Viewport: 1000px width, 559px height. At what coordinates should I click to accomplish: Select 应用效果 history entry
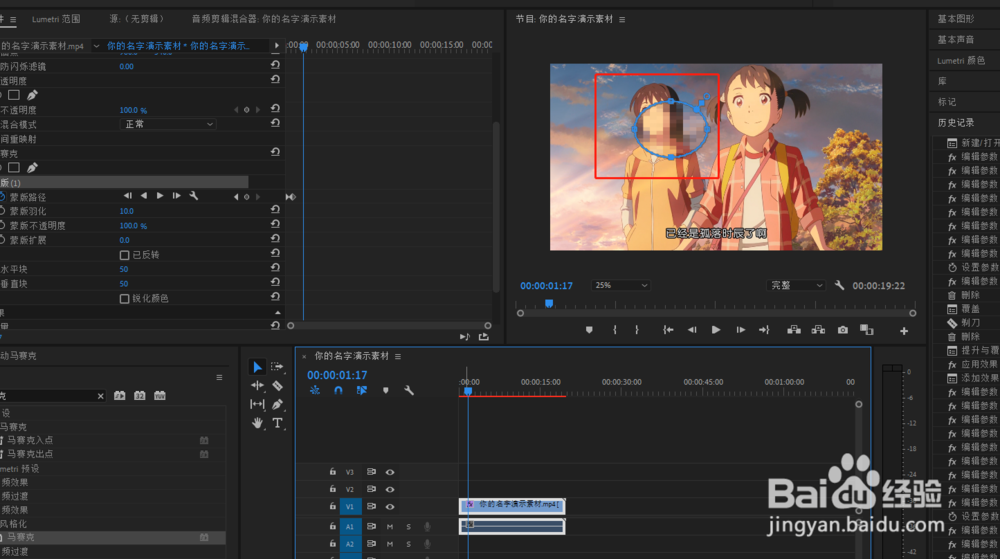(979, 365)
